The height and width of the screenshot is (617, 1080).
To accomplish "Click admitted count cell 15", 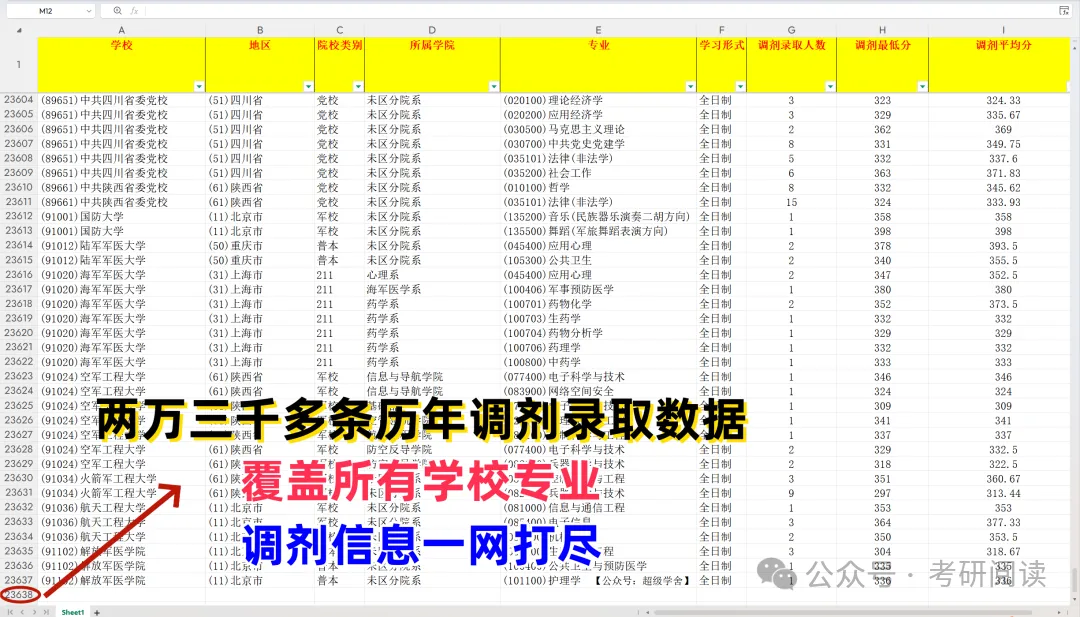I will click(x=791, y=202).
